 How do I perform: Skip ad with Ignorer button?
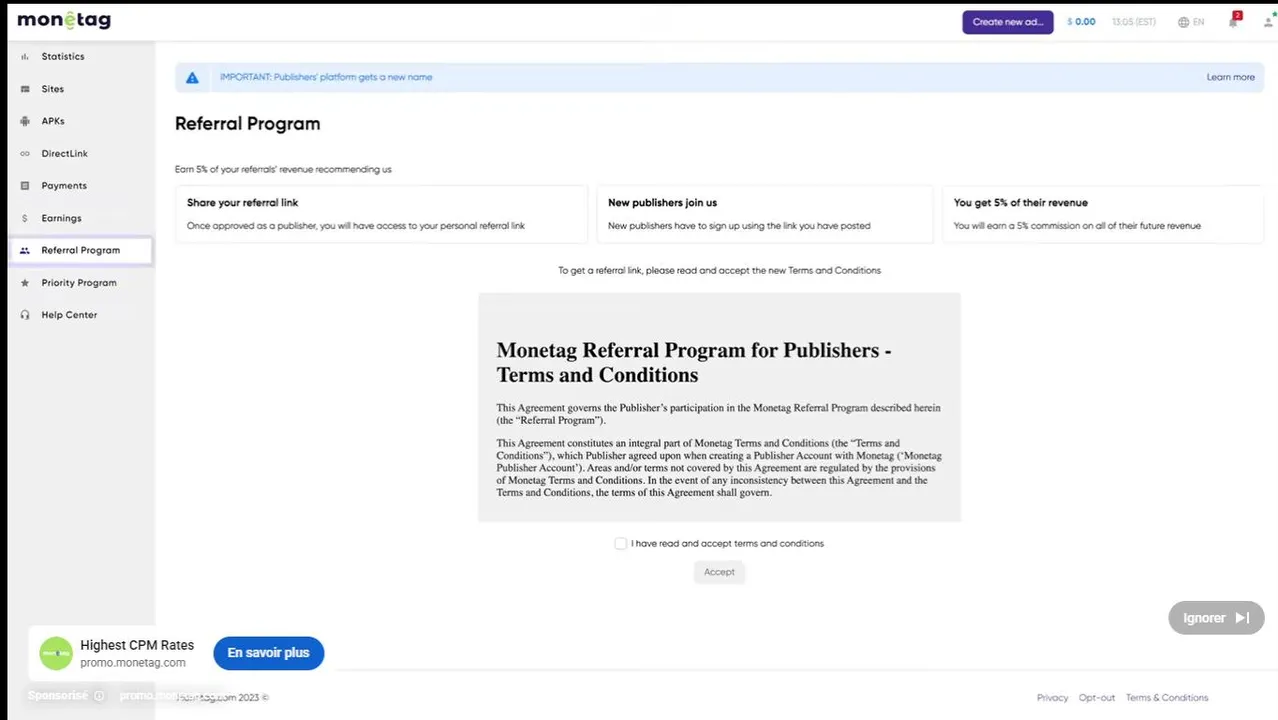[1216, 618]
